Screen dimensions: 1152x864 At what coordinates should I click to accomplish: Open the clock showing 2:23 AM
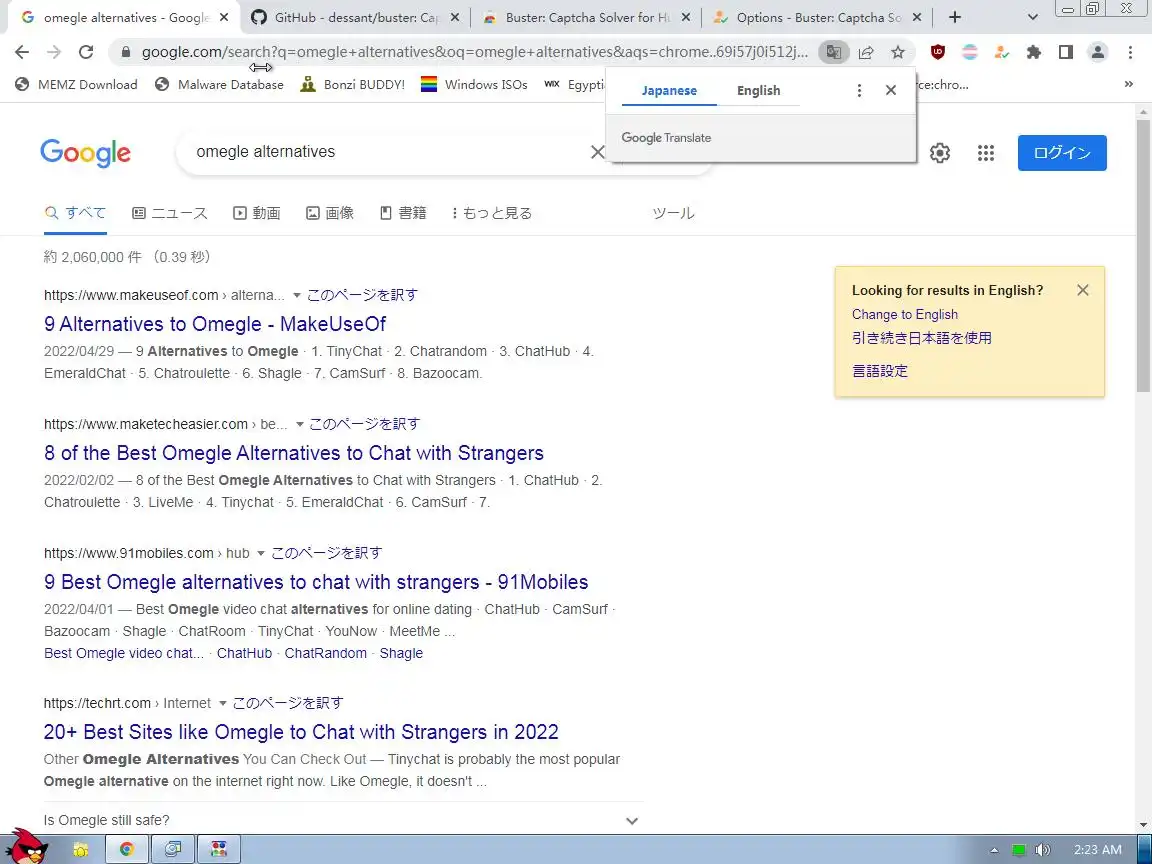[1098, 850]
